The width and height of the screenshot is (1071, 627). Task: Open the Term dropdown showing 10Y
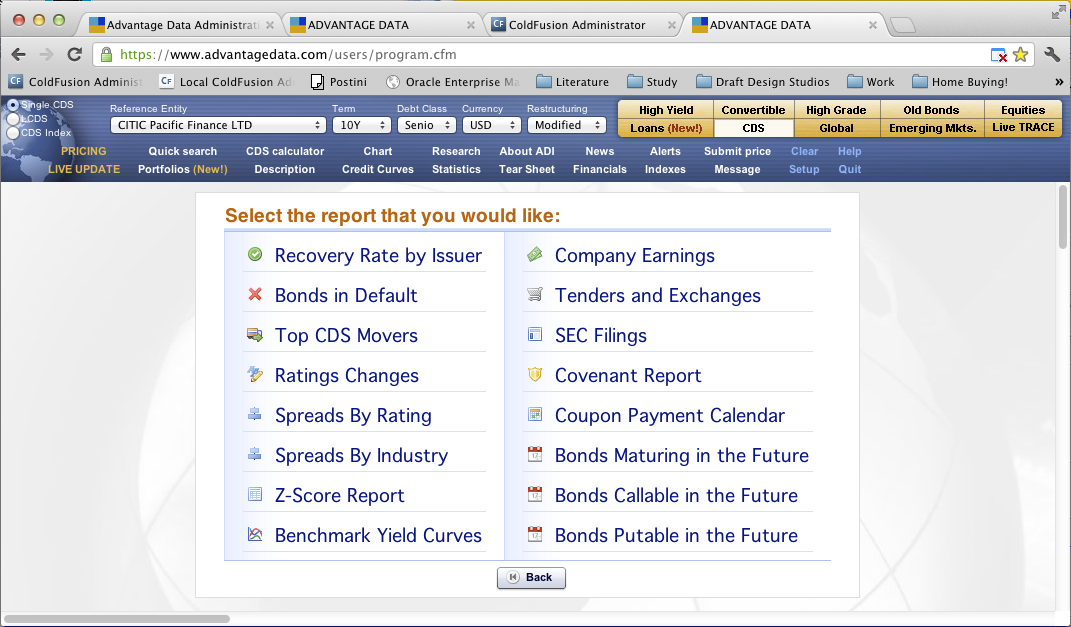(x=361, y=125)
